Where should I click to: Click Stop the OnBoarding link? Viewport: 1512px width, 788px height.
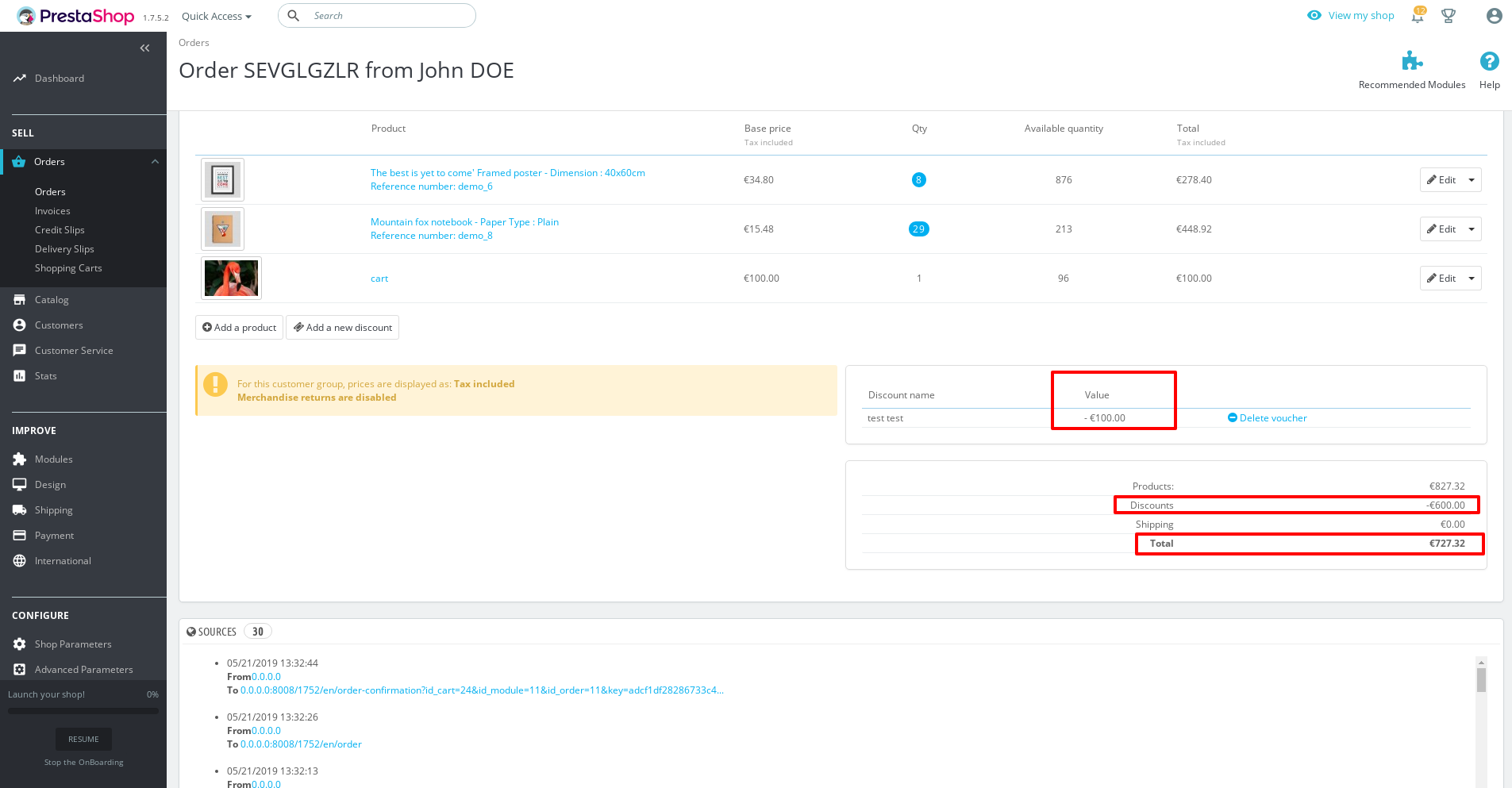pos(83,763)
